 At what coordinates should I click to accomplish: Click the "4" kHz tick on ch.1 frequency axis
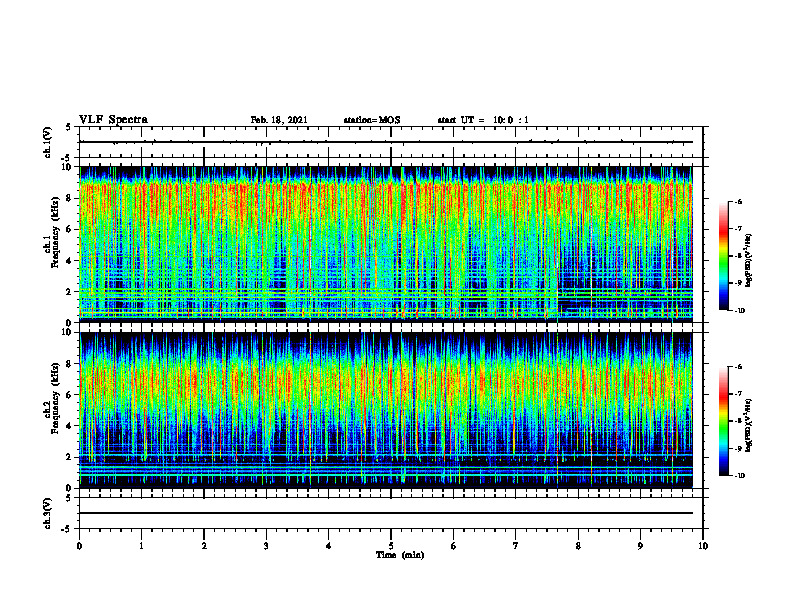coord(70,261)
